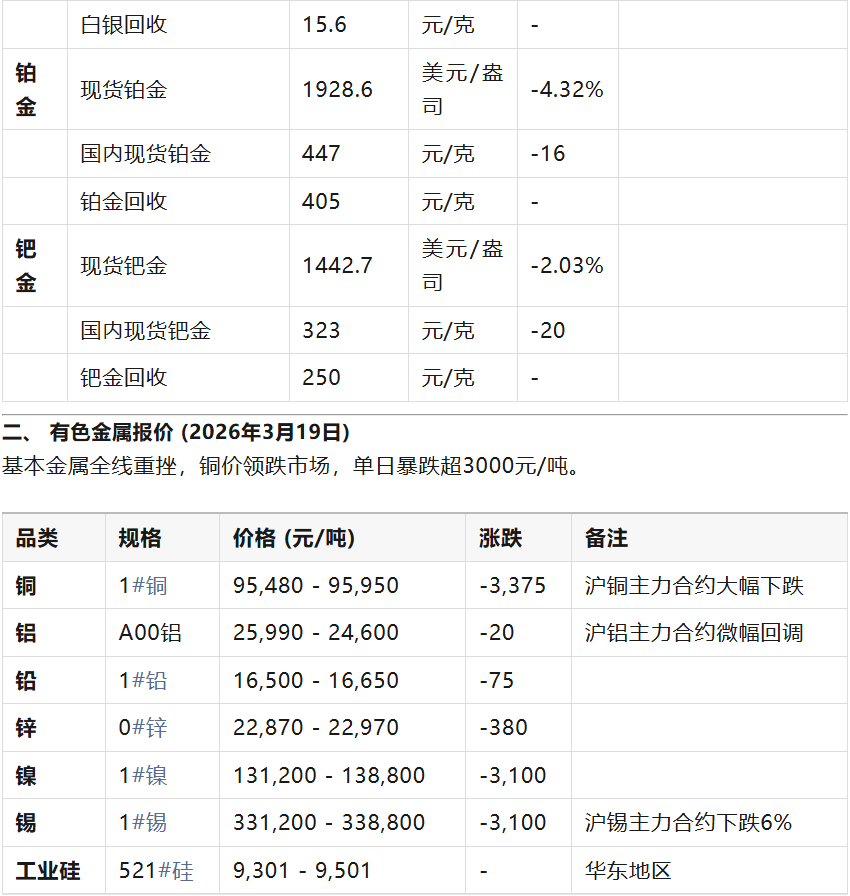Click the 价格 (元/吨) column header
Screen dimensions: 850x896
pos(293,538)
